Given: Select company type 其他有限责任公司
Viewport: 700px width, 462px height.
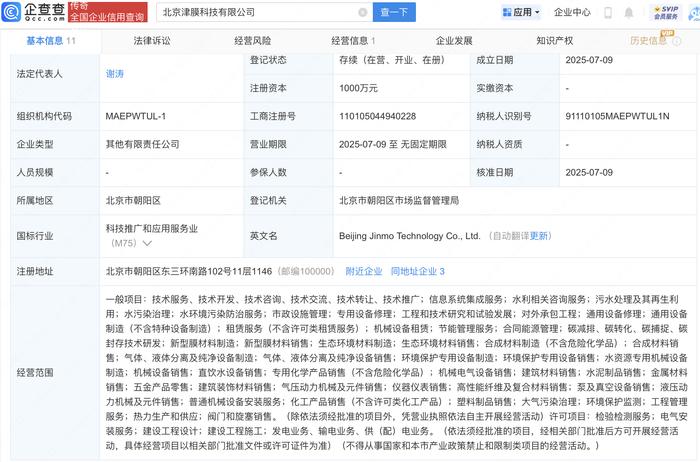Looking at the screenshot, I should pyautogui.click(x=142, y=145).
